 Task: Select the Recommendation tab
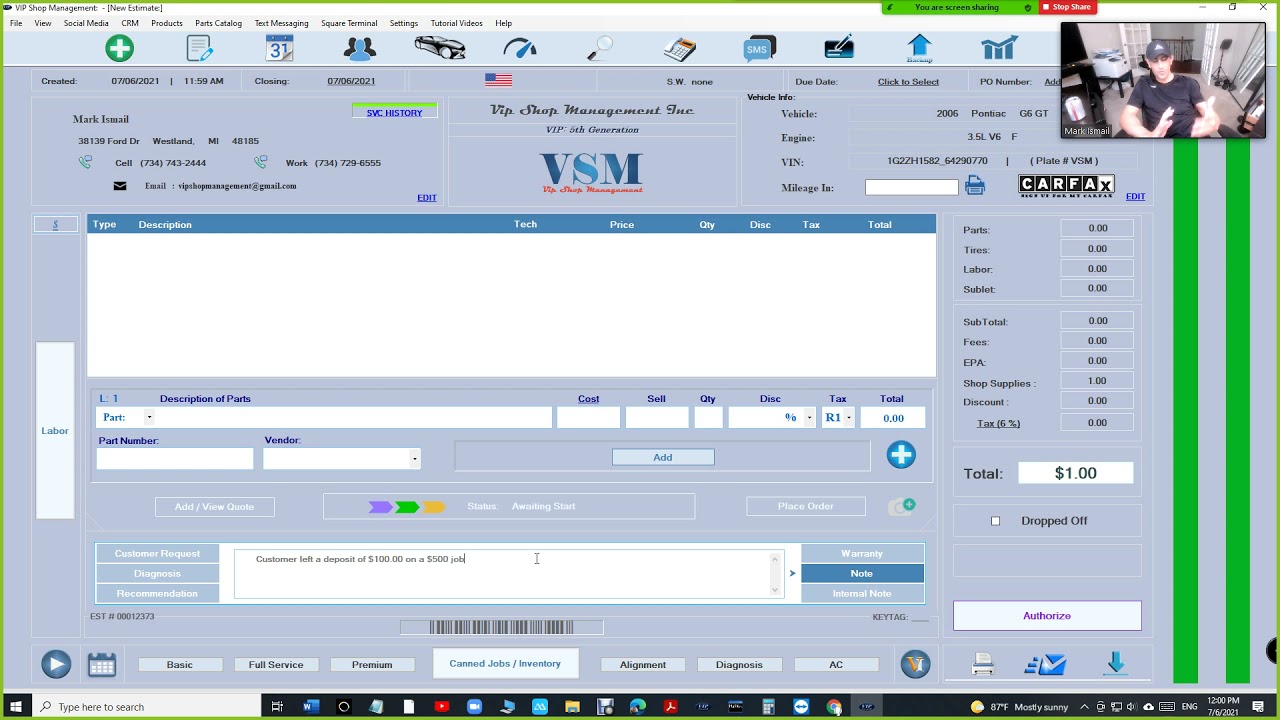[157, 594]
